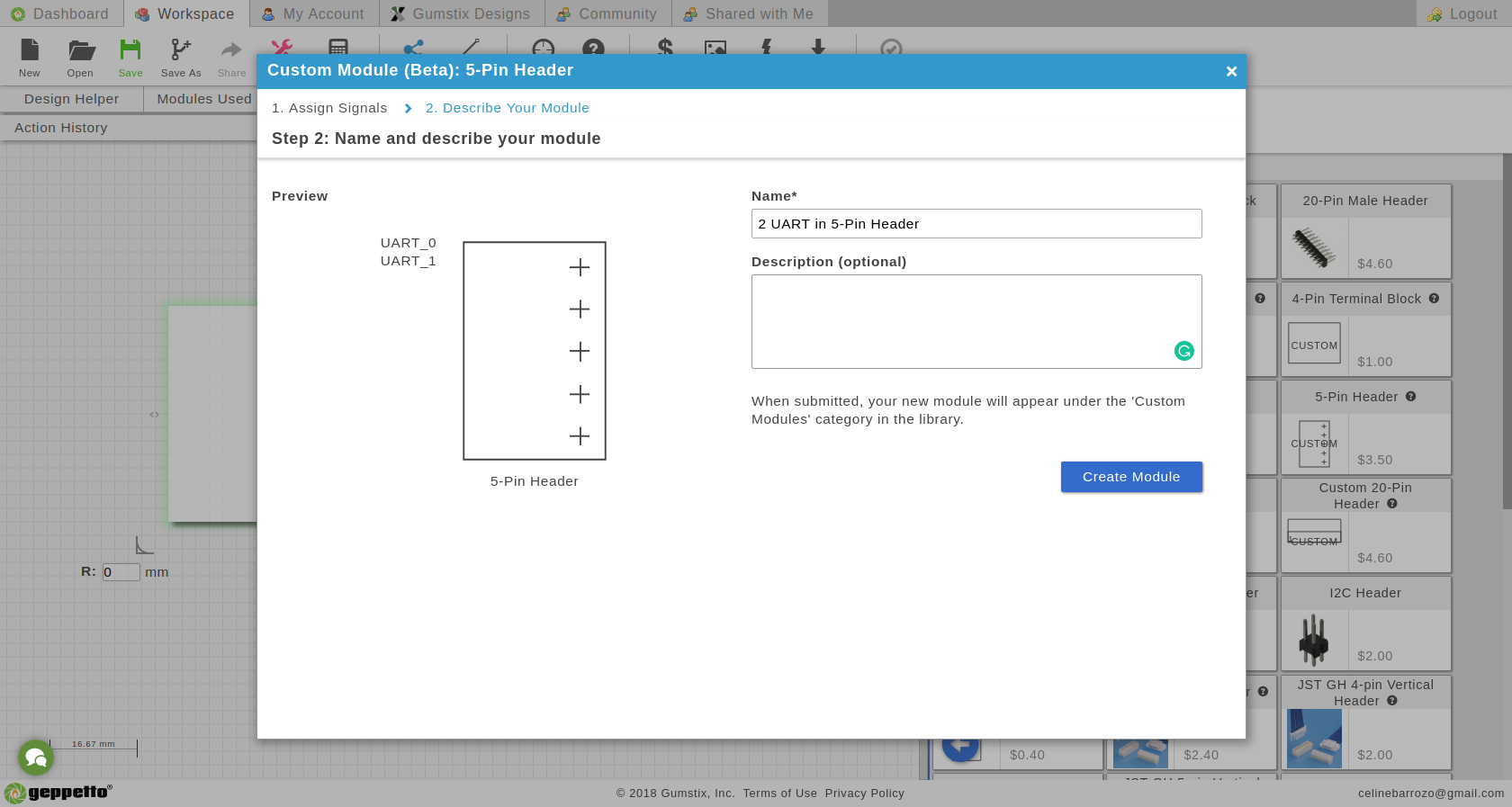This screenshot has height=807, width=1512.
Task: Click the UART_1 signal label in preview
Action: click(409, 261)
